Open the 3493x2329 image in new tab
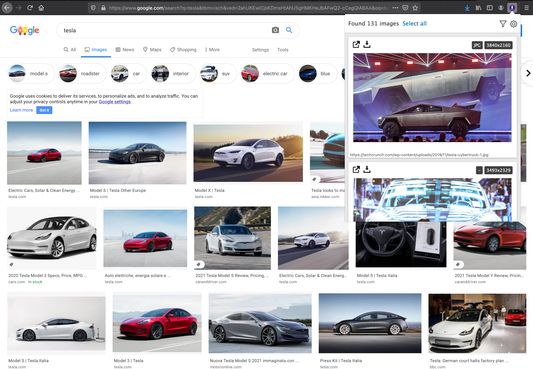 click(x=356, y=169)
